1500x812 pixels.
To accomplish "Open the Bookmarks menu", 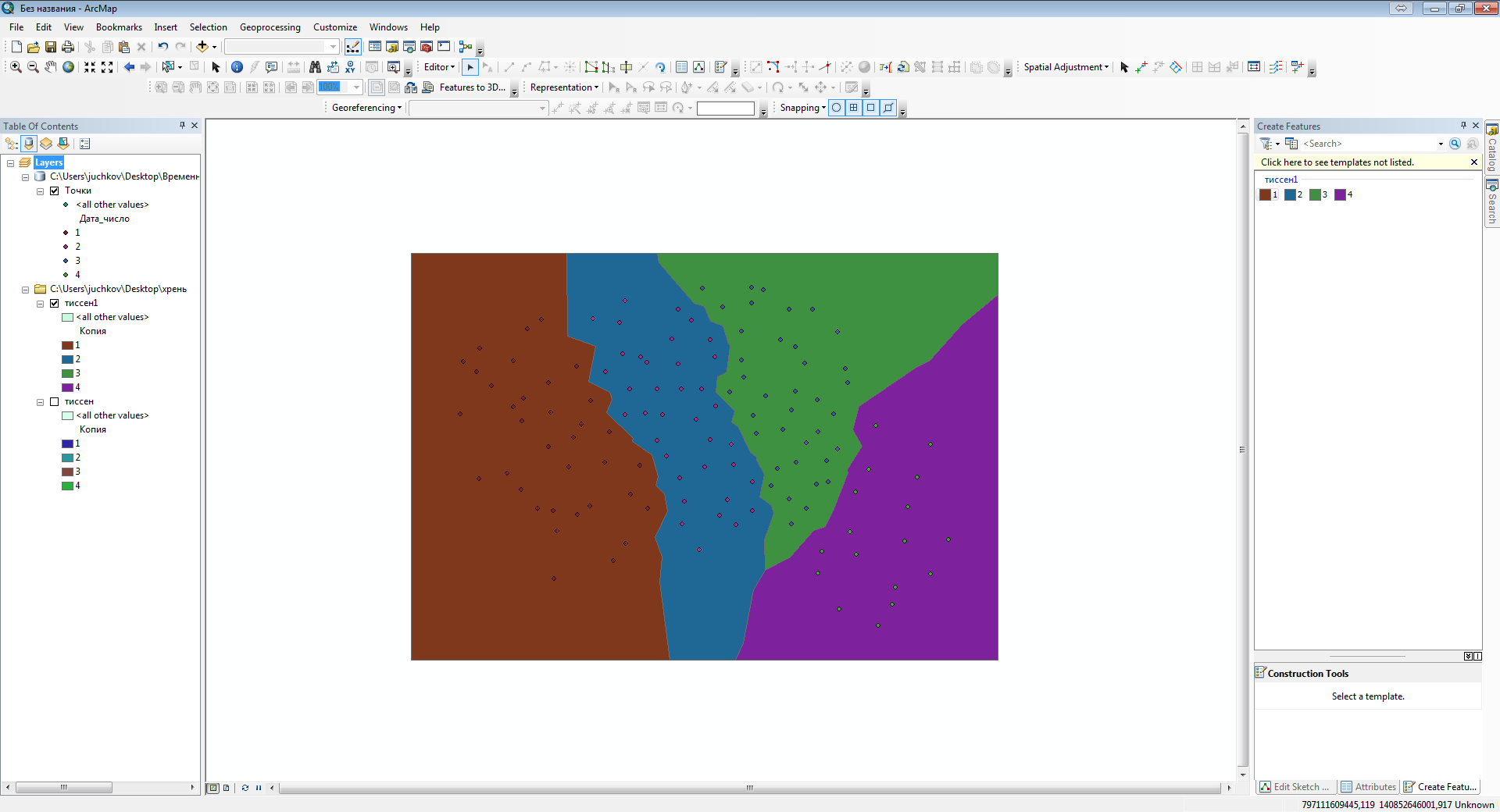I will click(119, 27).
